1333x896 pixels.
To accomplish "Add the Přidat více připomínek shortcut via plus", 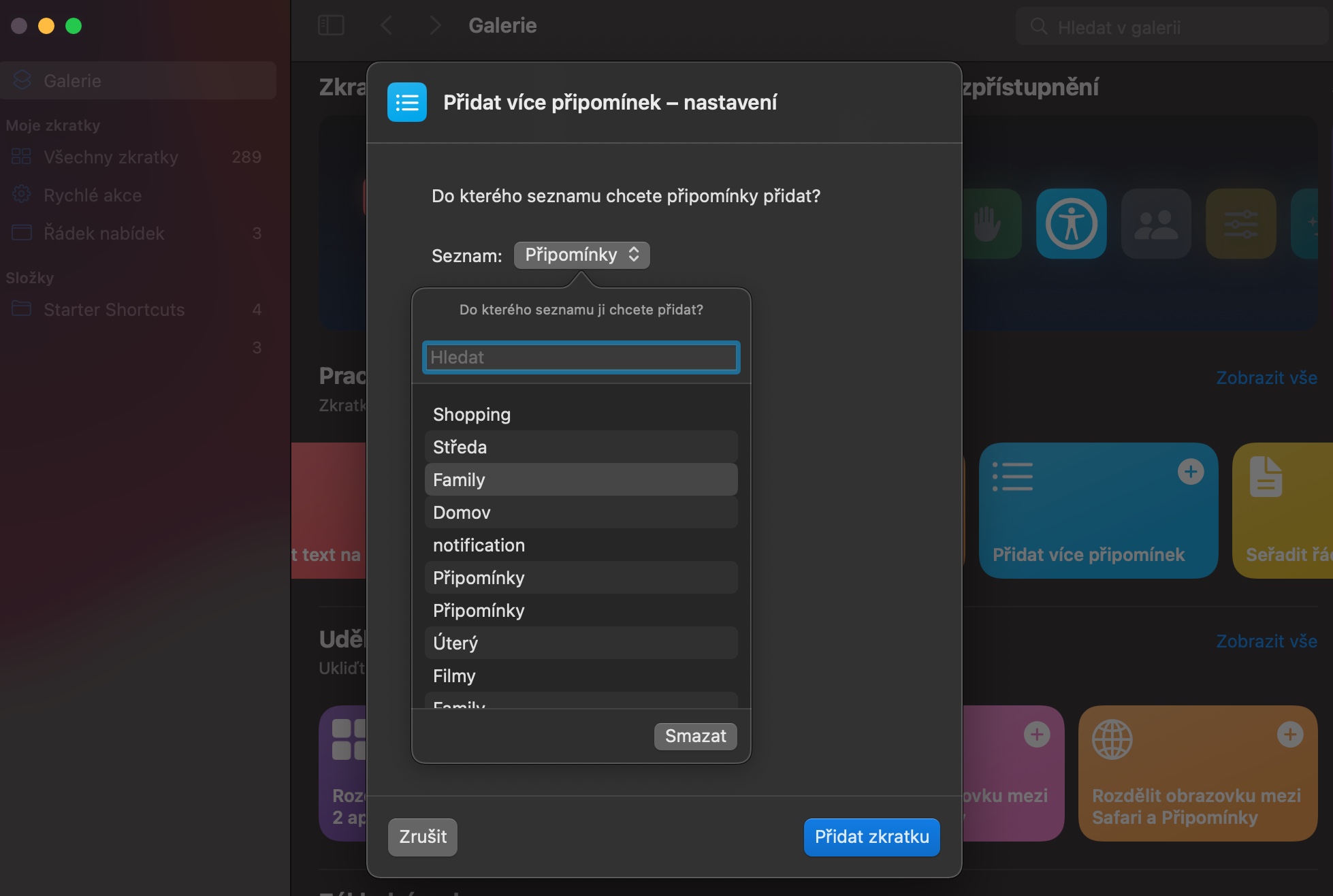I will click(1190, 472).
